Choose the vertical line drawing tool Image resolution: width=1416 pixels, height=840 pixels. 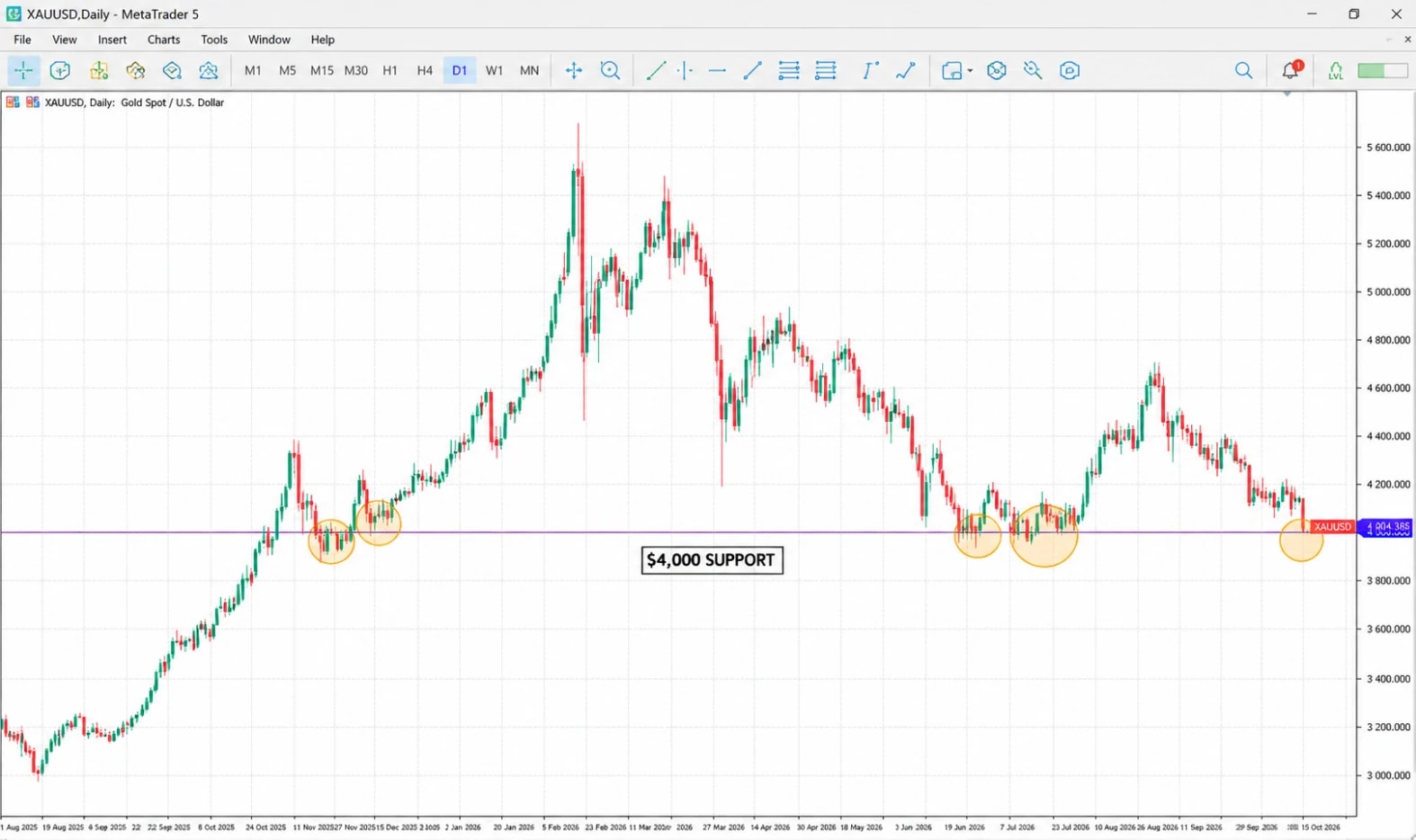(x=686, y=70)
